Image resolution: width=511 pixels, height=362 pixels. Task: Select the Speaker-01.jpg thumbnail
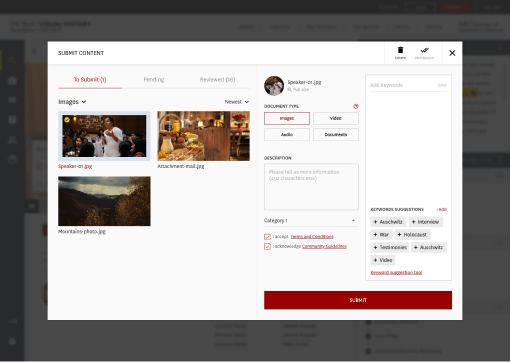point(104,136)
